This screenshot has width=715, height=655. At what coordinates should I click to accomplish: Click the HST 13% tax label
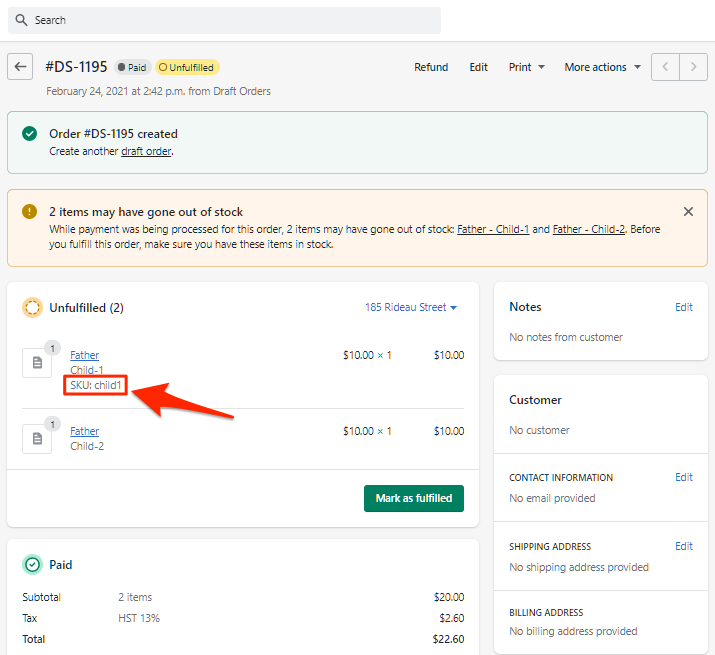[139, 618]
